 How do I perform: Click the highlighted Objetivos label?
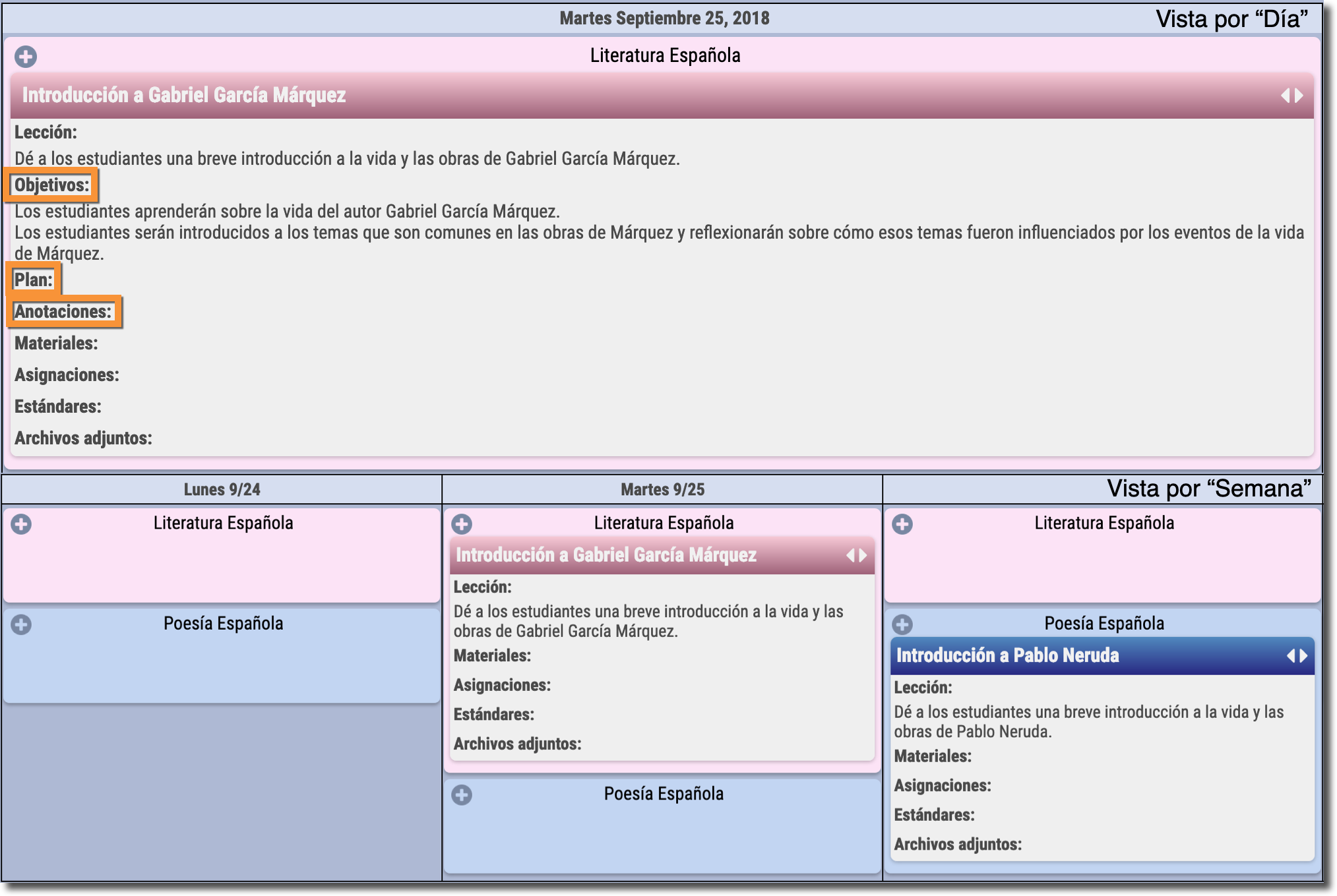pos(51,185)
